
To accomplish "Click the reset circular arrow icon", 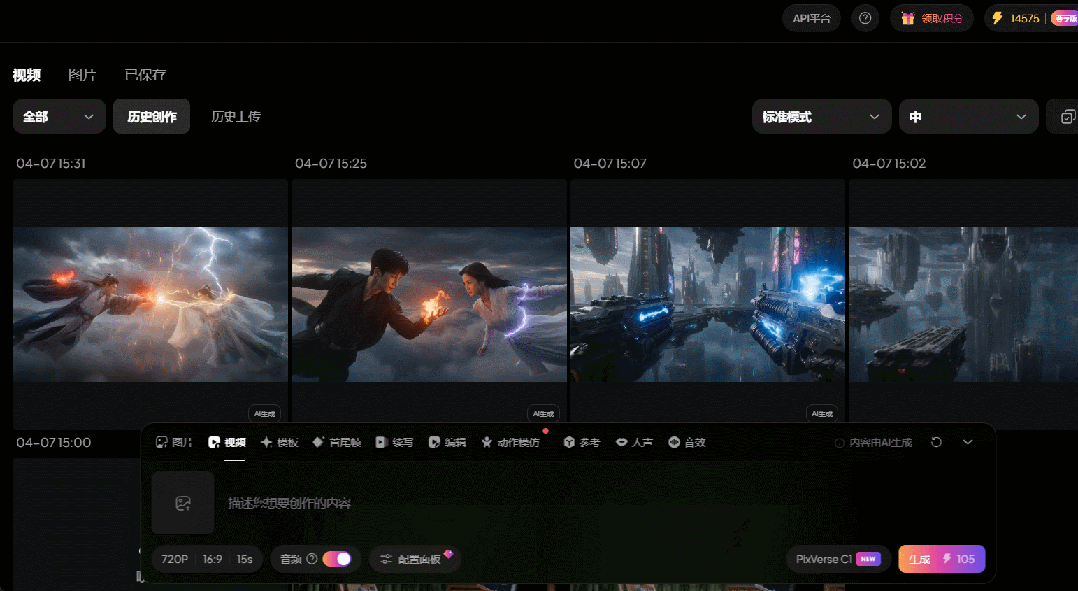I will click(x=936, y=442).
